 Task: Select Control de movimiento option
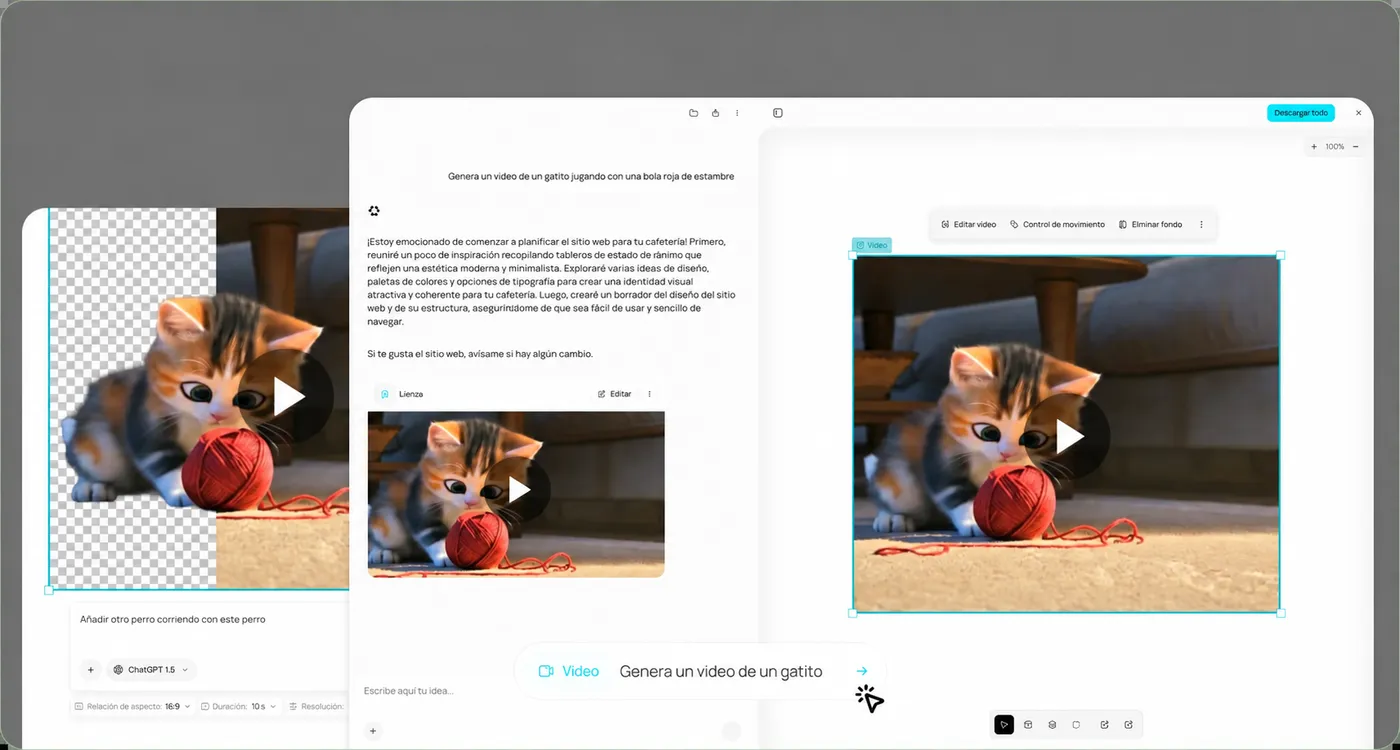[x=1057, y=225]
